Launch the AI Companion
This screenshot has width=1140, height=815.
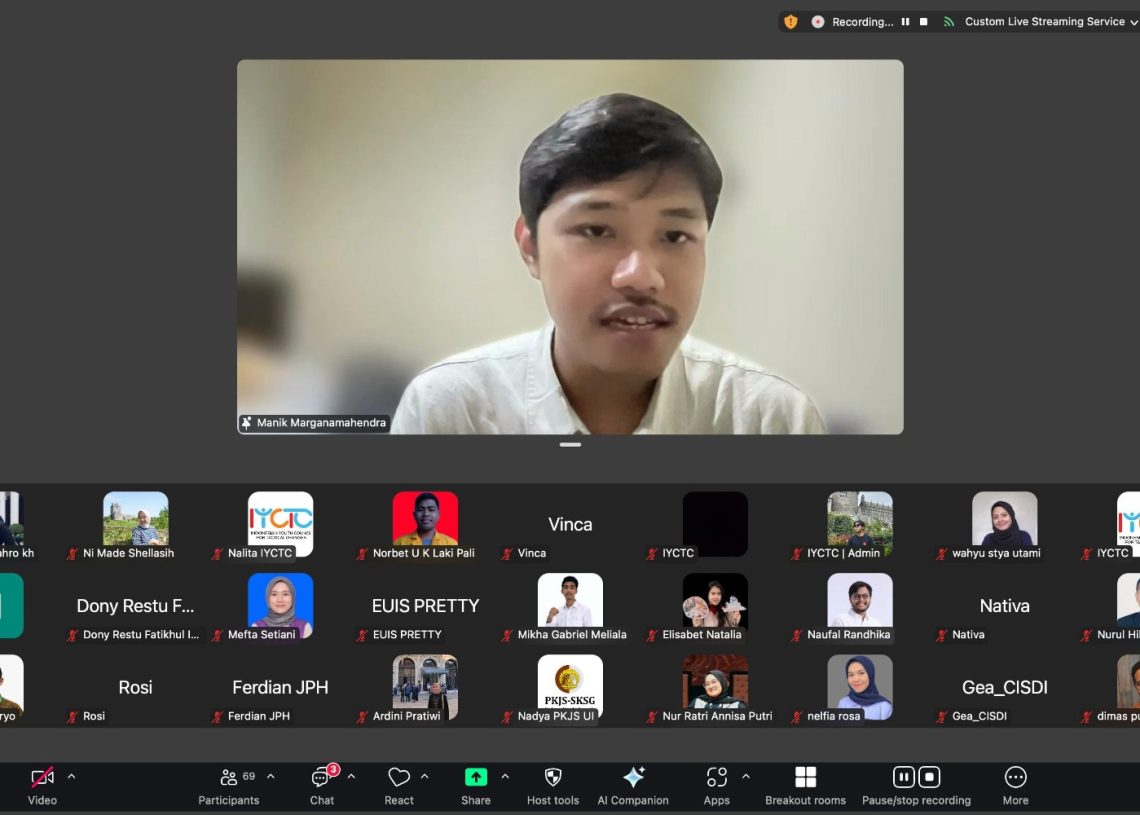click(633, 785)
